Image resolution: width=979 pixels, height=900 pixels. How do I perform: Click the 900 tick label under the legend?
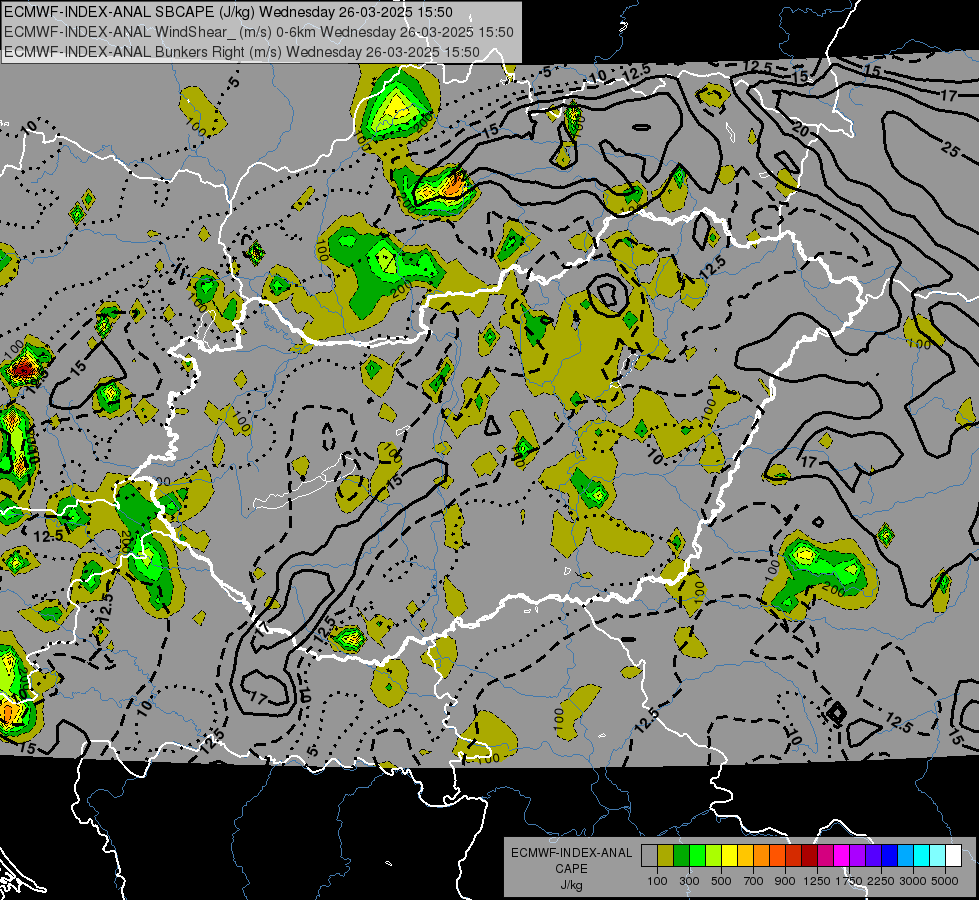coord(785,881)
